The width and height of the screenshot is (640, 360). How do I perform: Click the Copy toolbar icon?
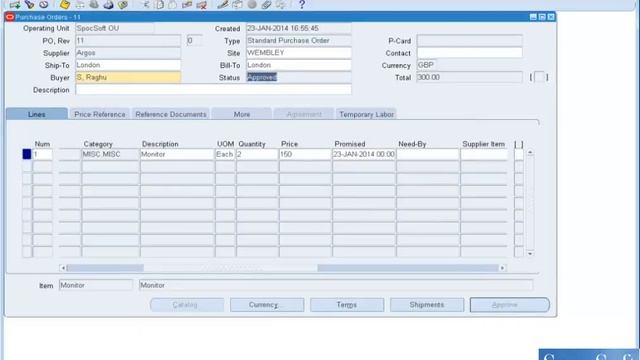click(x=160, y=4)
